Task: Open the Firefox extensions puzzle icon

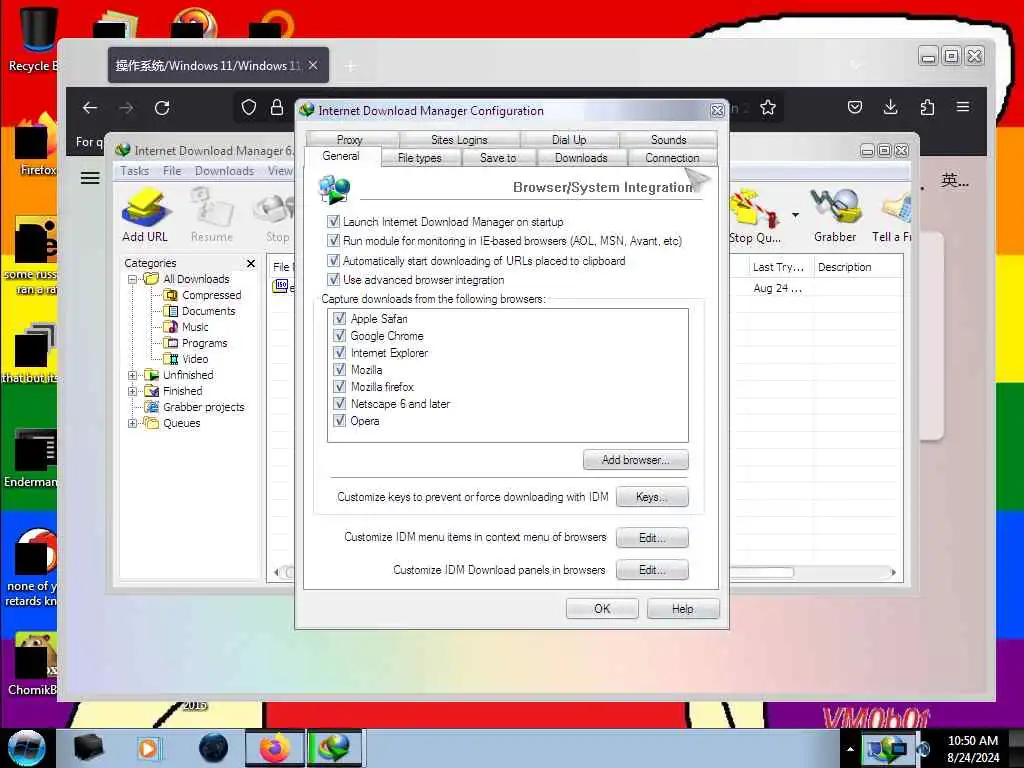Action: coord(927,107)
